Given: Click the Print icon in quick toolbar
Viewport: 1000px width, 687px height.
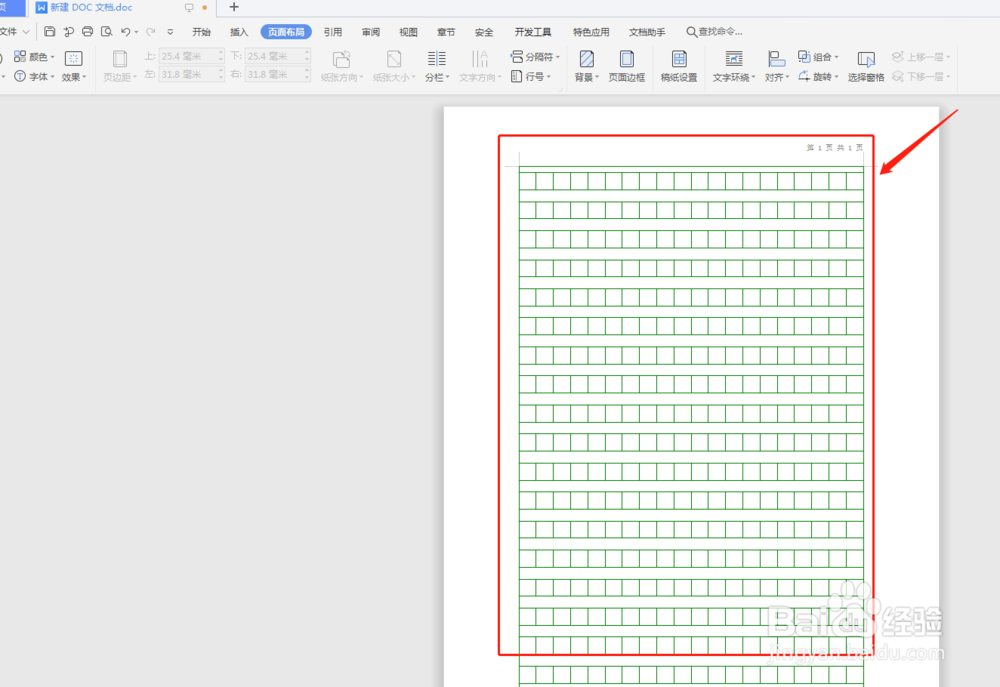Looking at the screenshot, I should pos(87,31).
